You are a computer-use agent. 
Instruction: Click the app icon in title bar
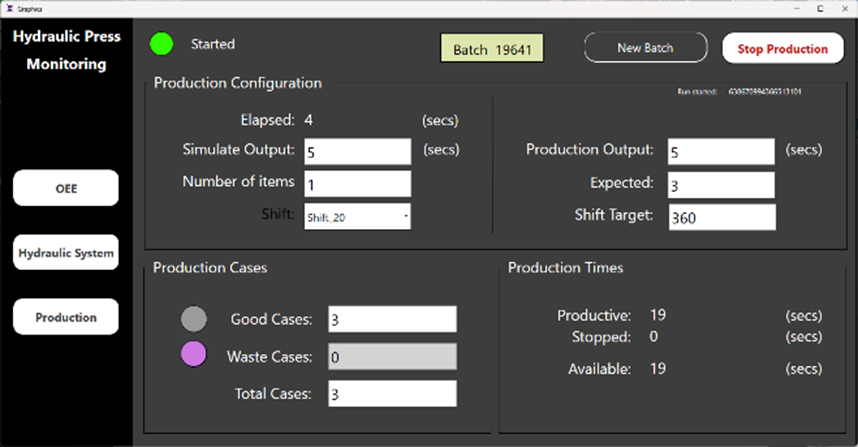[x=7, y=6]
